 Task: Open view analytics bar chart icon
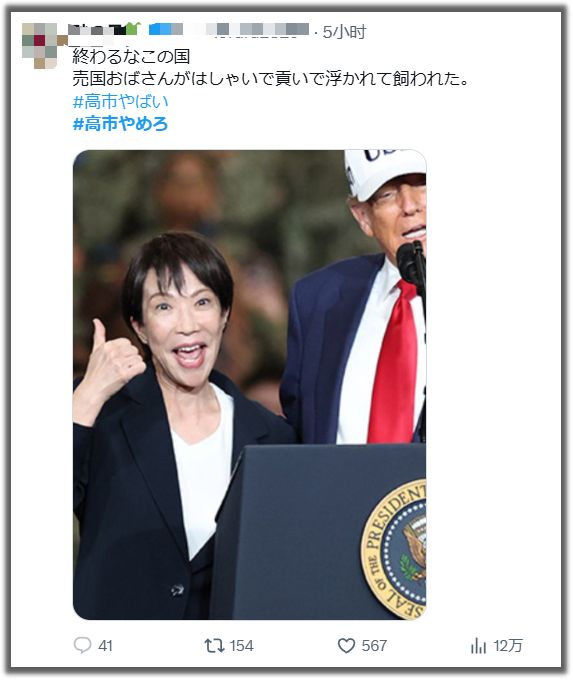(478, 646)
